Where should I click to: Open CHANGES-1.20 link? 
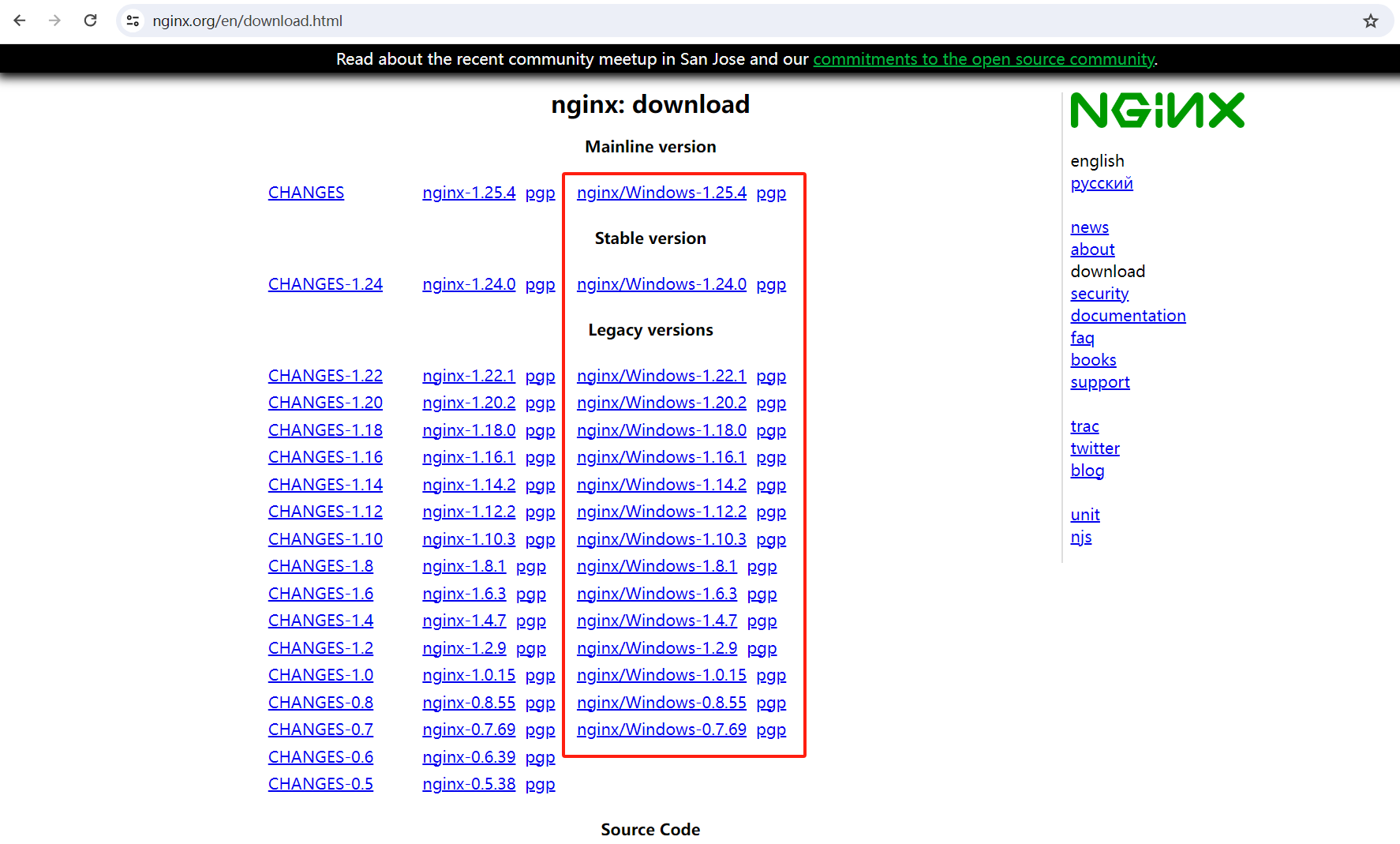[x=325, y=403]
